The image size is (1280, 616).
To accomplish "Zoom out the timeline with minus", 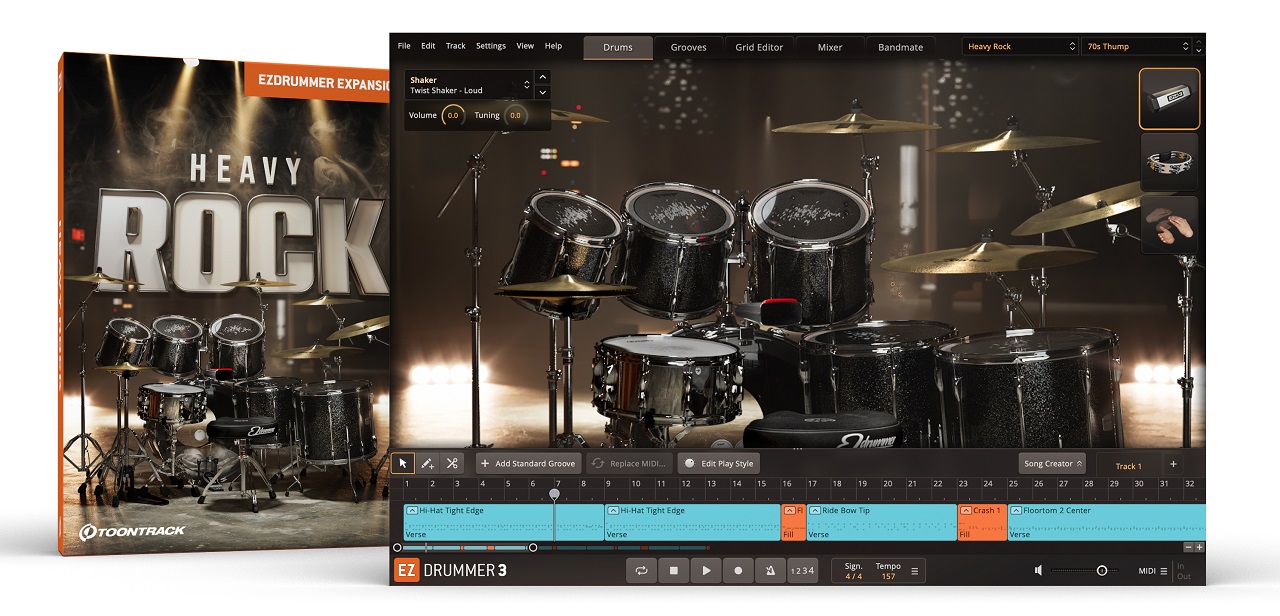I will [x=1188, y=547].
